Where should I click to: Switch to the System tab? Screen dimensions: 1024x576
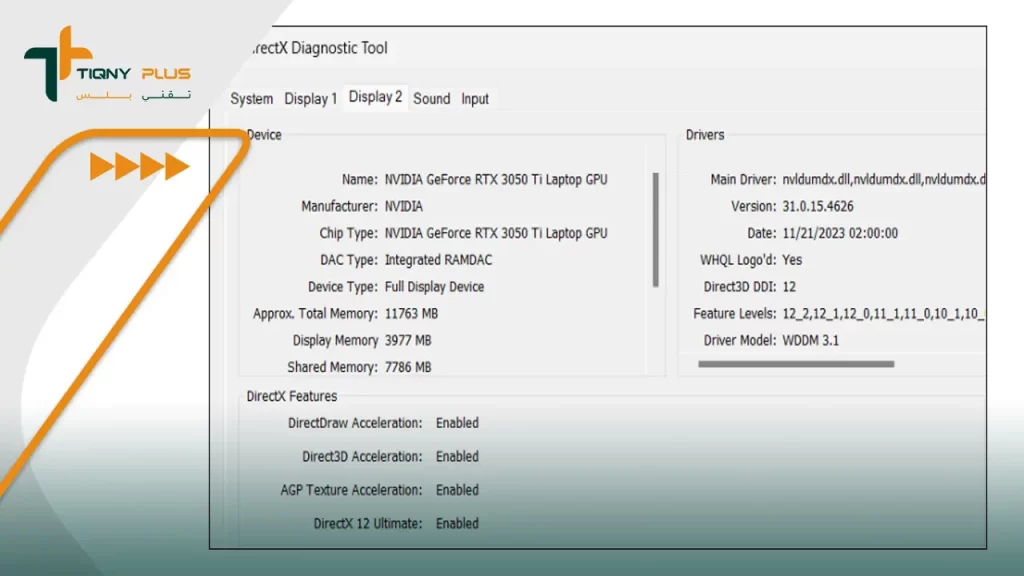(251, 99)
